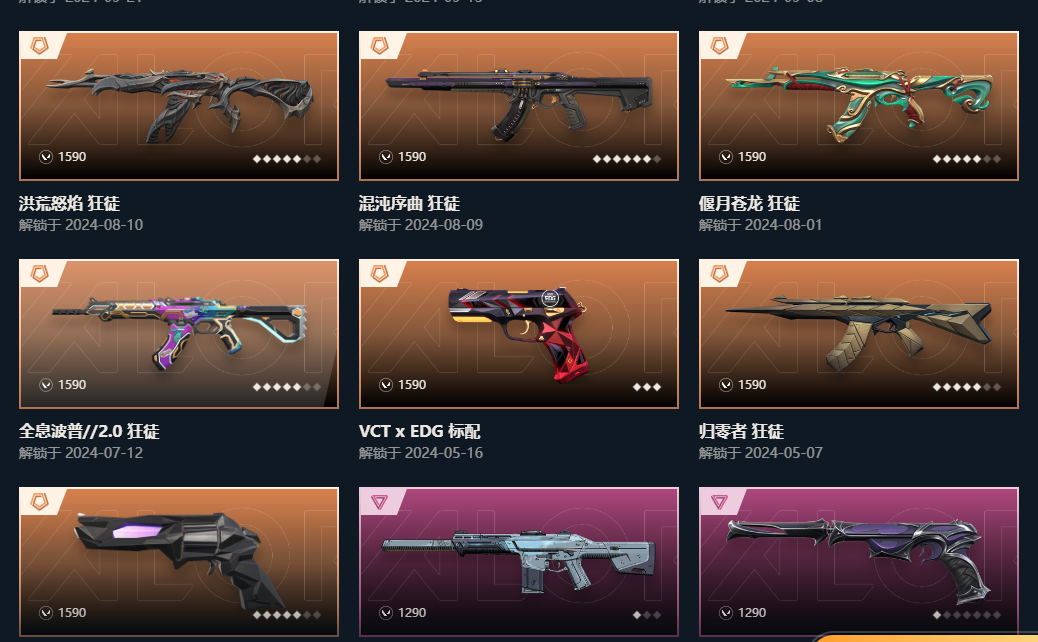Screen dimensions: 1038x642
Task: Click the tier badge on VCT x EDG card
Action: click(x=379, y=273)
